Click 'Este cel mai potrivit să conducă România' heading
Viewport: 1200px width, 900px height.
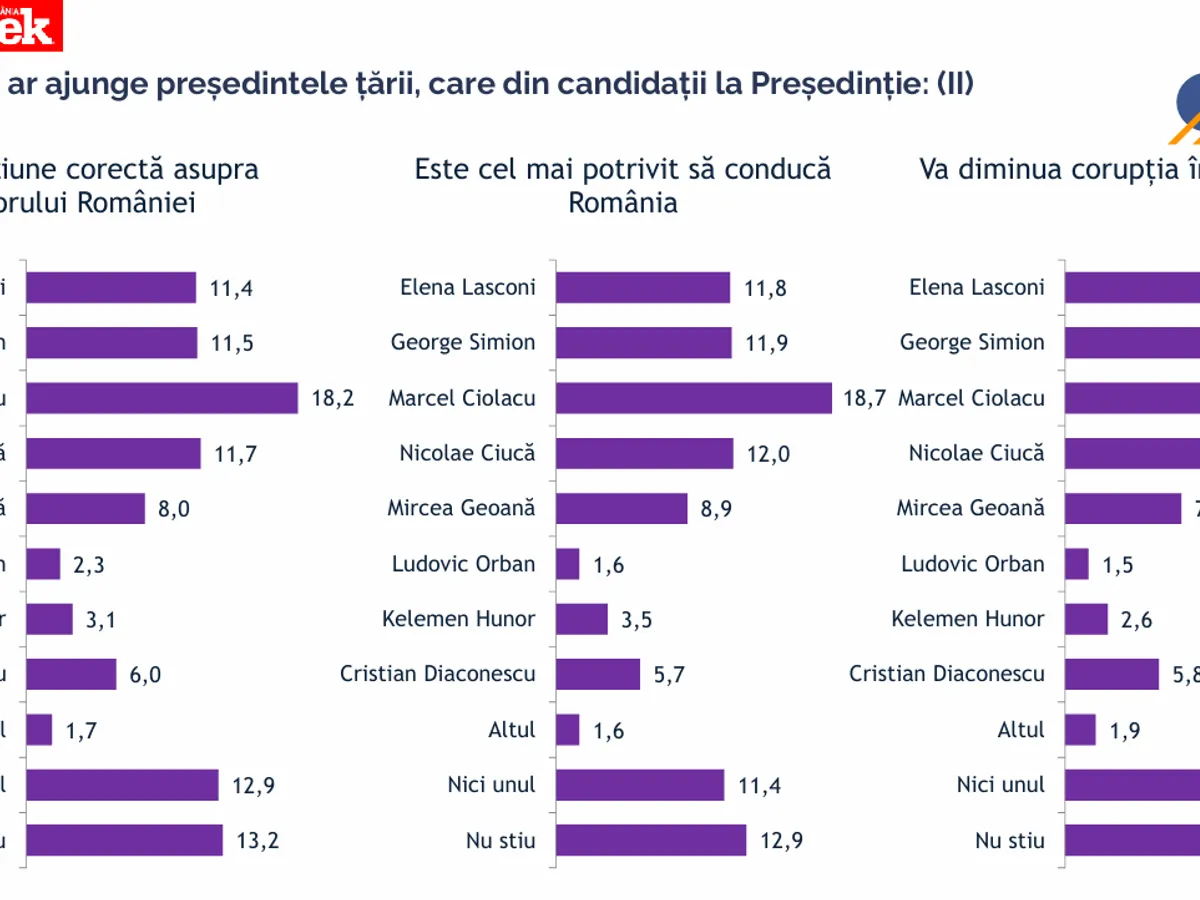(622, 185)
